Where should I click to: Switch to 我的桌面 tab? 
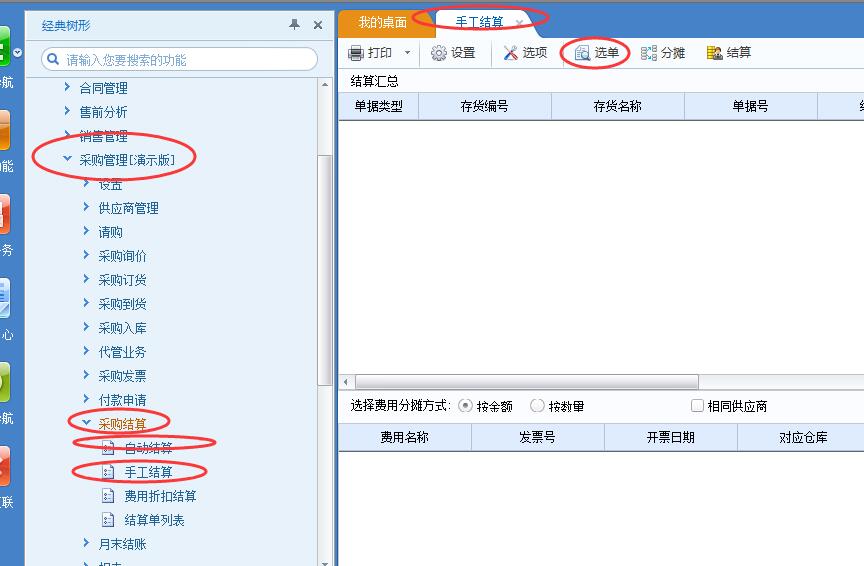382,22
